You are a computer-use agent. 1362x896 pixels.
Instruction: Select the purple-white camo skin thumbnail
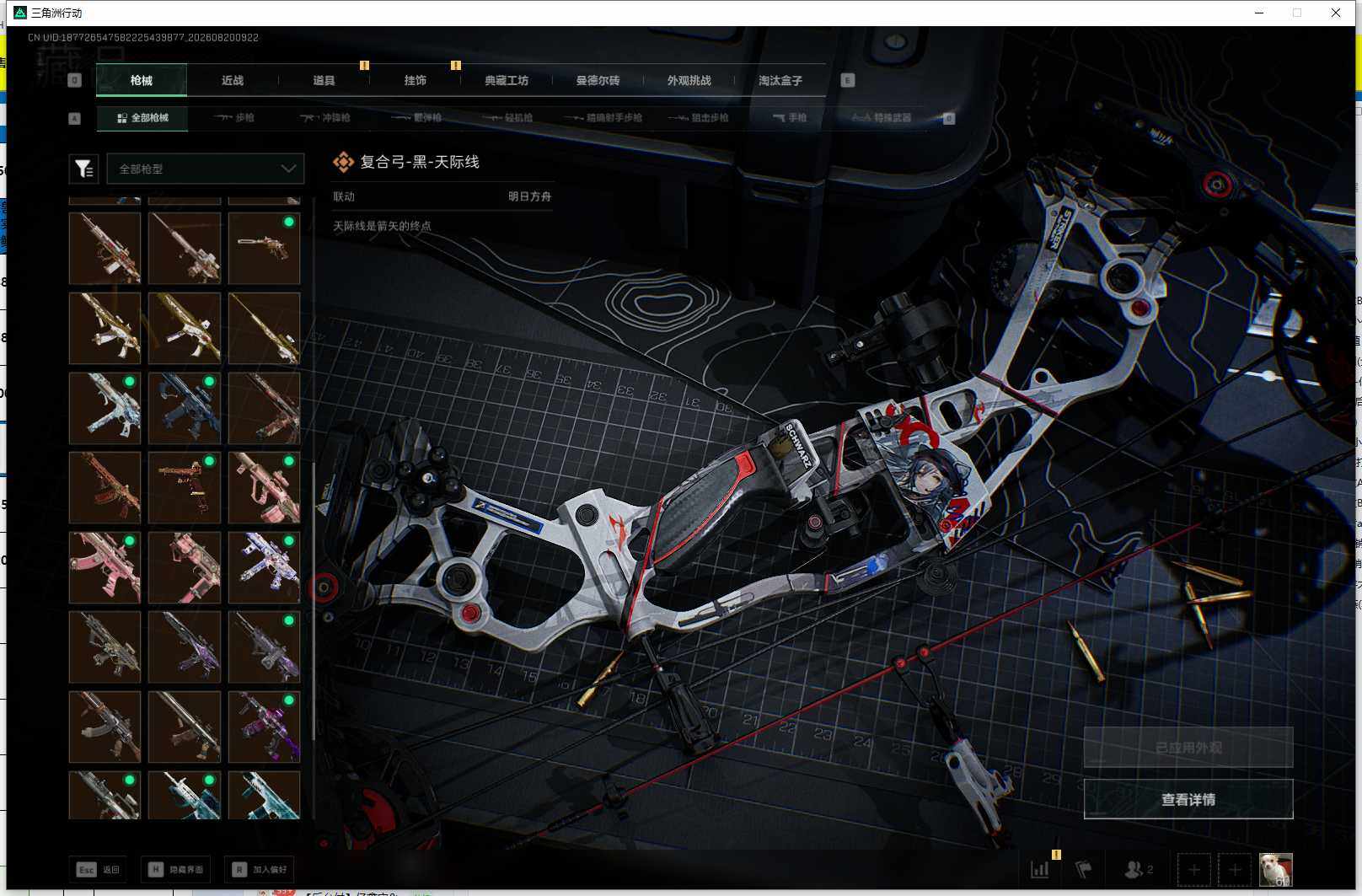point(264,567)
